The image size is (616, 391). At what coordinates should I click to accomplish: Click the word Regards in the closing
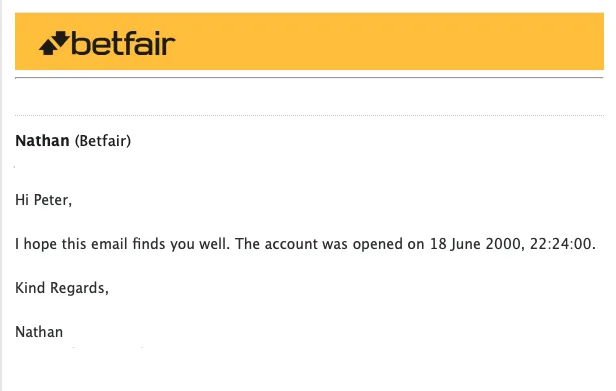coord(79,288)
